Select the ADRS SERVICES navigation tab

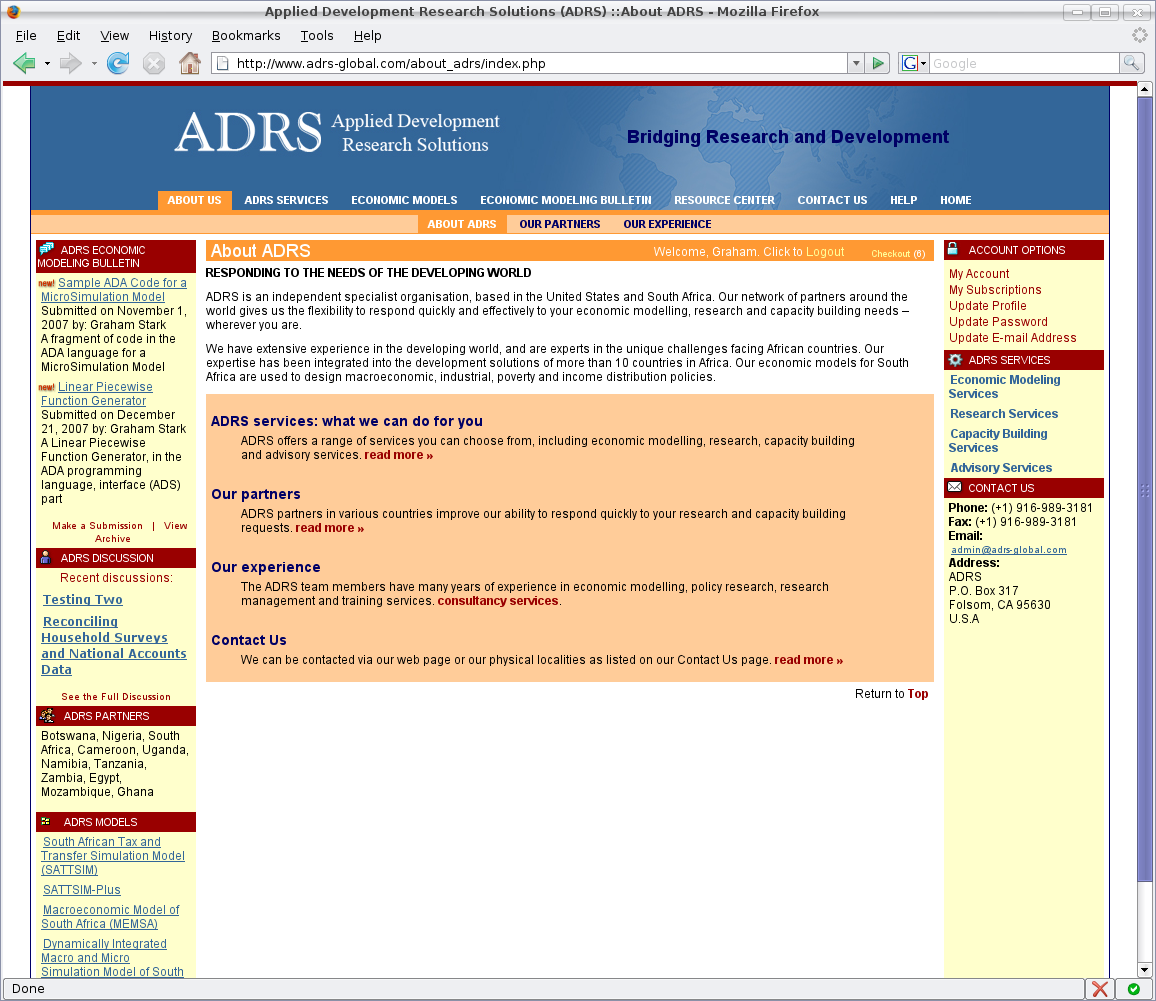[x=286, y=200]
